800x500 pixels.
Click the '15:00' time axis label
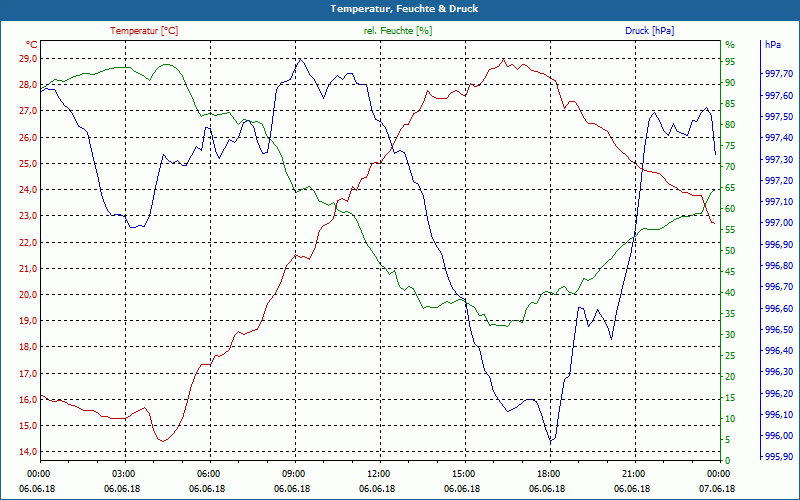tap(464, 473)
